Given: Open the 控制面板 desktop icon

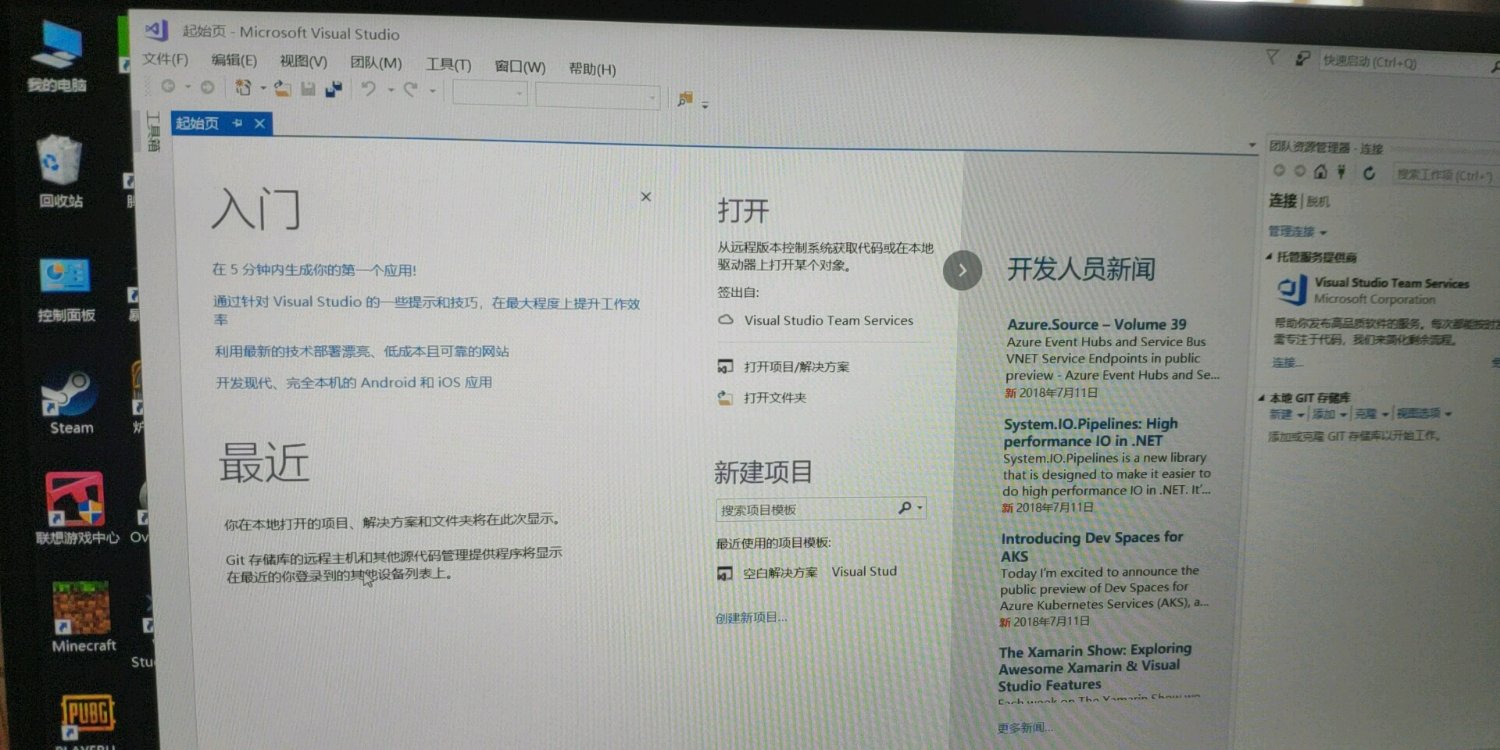Looking at the screenshot, I should tap(66, 289).
